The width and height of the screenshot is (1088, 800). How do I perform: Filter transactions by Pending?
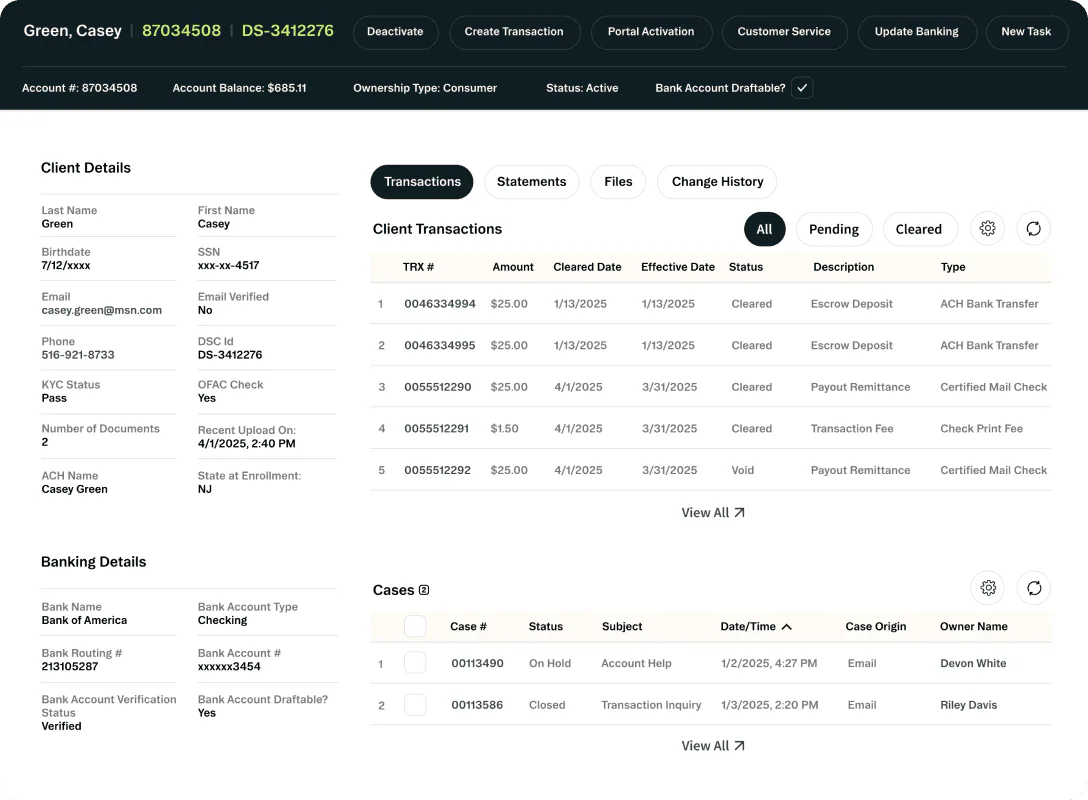pyautogui.click(x=834, y=230)
